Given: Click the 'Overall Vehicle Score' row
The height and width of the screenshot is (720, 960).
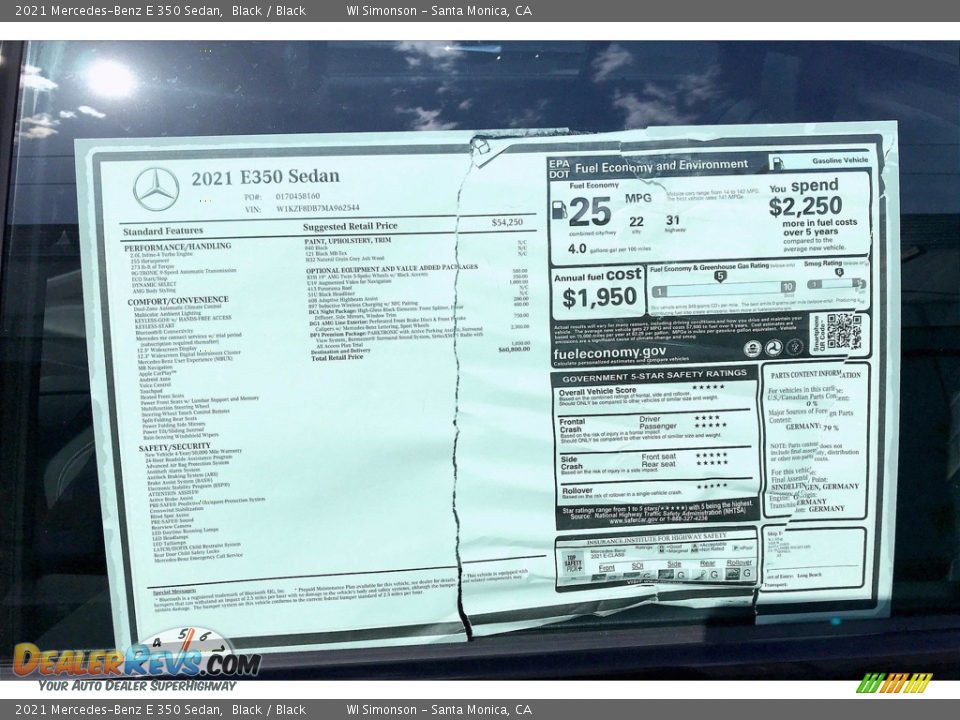Looking at the screenshot, I should pos(654,396).
